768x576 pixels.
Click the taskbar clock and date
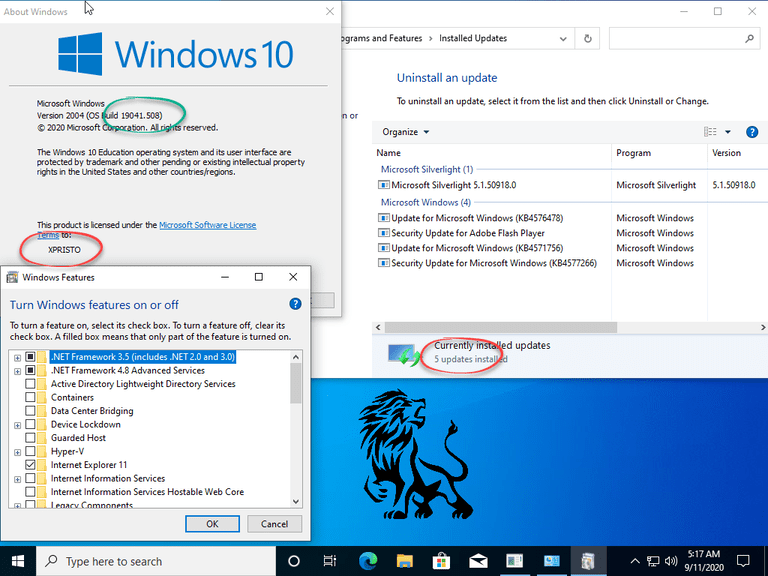704,561
